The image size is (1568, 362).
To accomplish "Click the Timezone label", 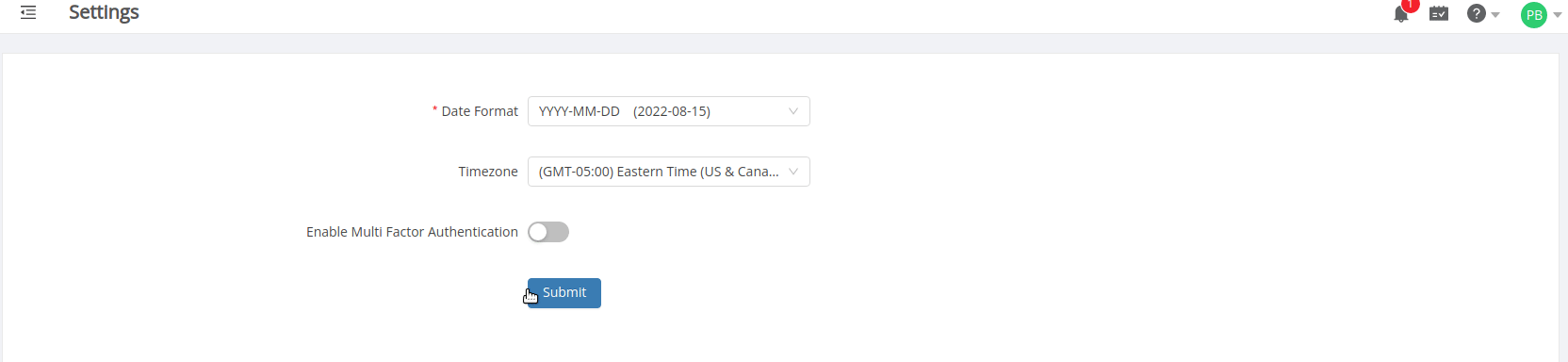I will coord(488,172).
